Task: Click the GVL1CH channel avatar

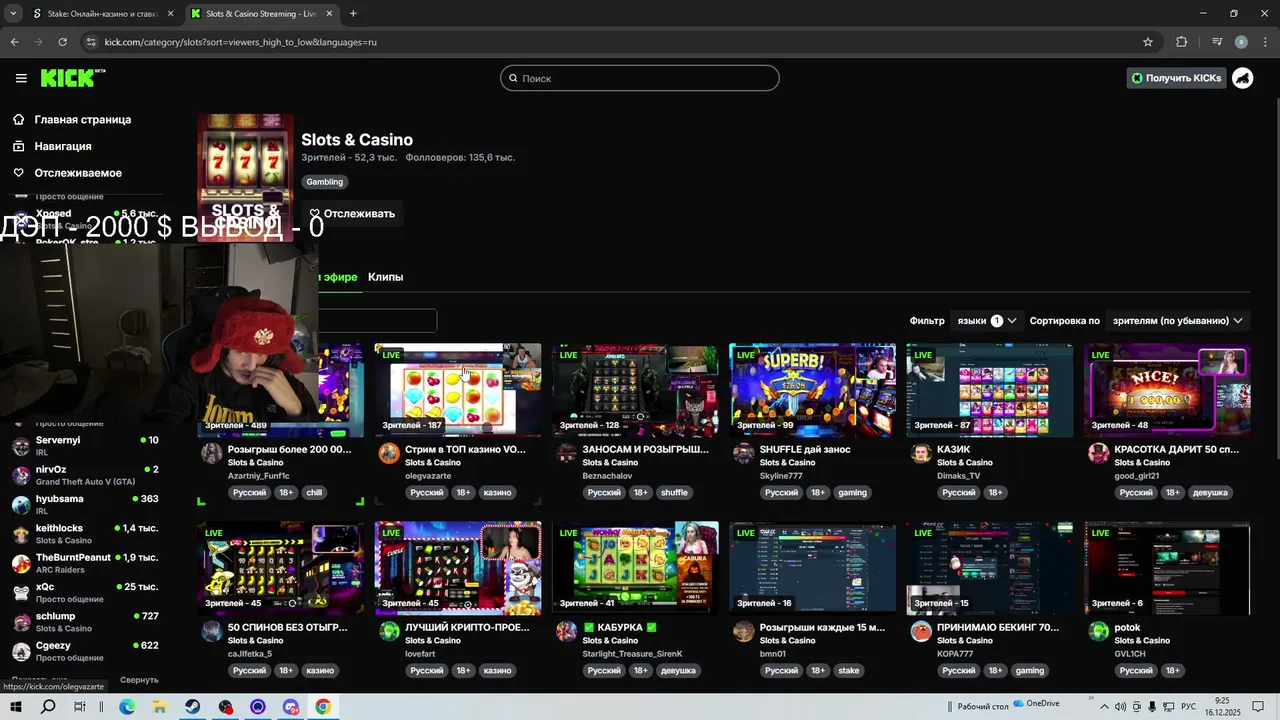Action: (x=1099, y=631)
